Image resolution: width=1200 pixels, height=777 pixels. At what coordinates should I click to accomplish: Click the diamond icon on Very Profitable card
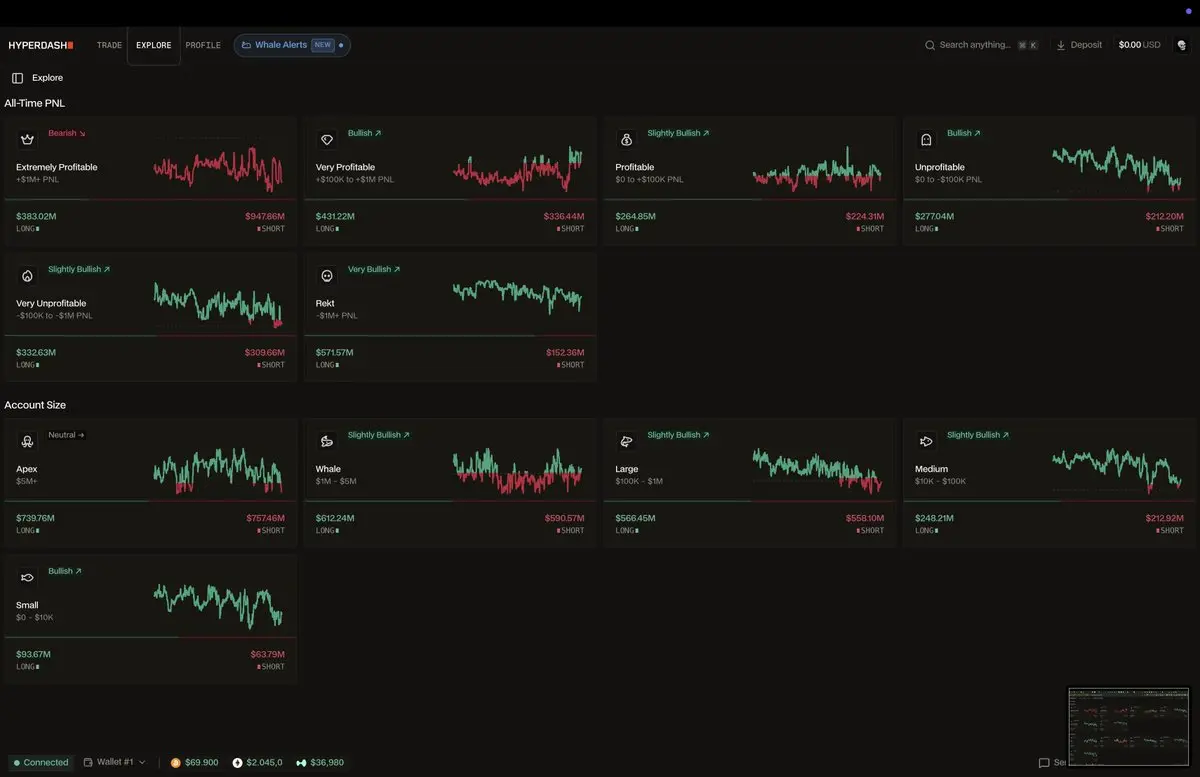(x=327, y=140)
